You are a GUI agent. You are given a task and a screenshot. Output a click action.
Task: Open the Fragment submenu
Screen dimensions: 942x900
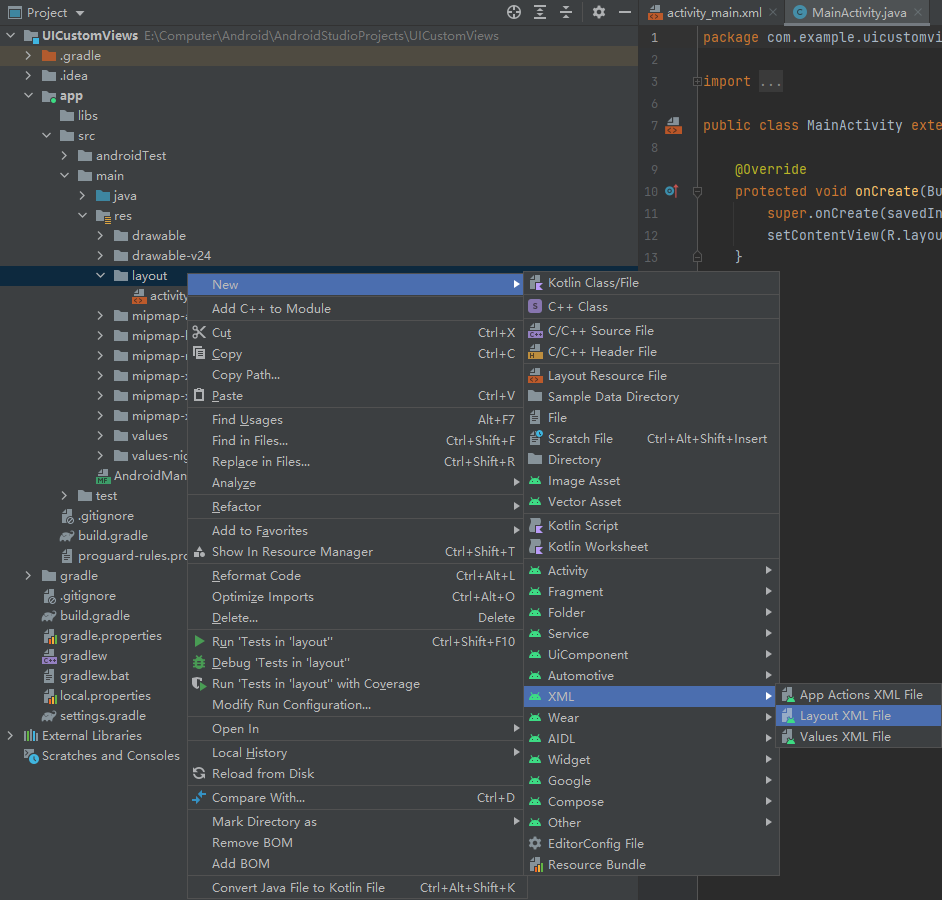coord(651,591)
